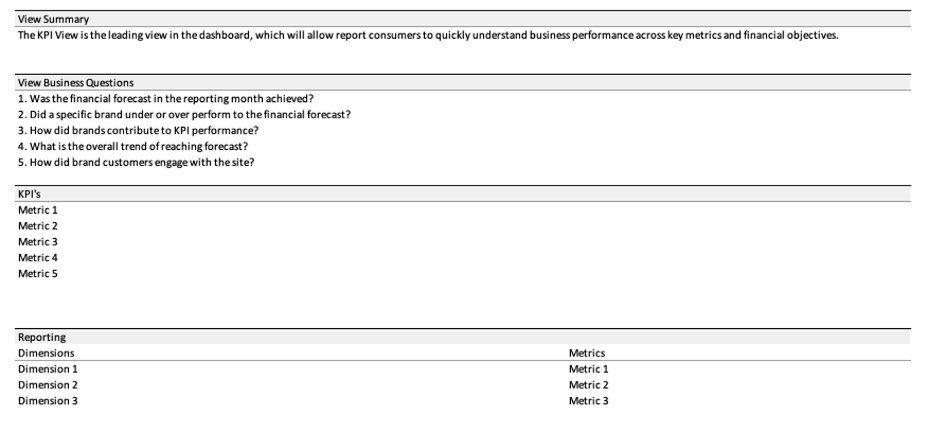Image resolution: width=936 pixels, height=430 pixels.
Task: Click the Metrics column header under Reporting
Action: point(587,353)
